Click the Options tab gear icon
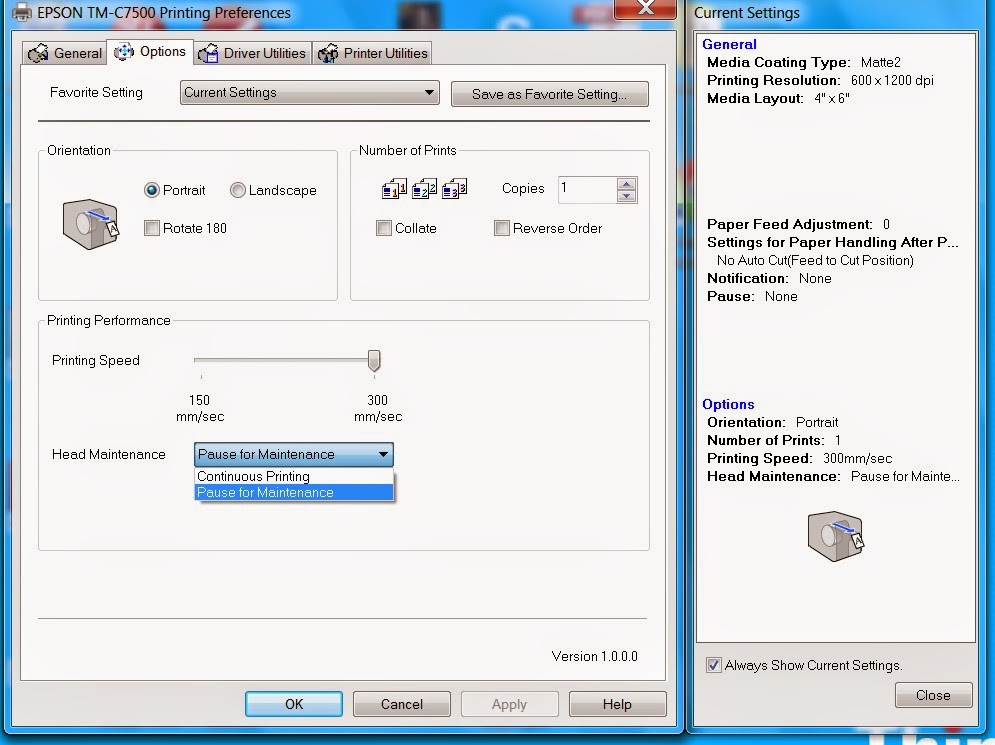Screen dimensions: 995x745 (x=124, y=52)
